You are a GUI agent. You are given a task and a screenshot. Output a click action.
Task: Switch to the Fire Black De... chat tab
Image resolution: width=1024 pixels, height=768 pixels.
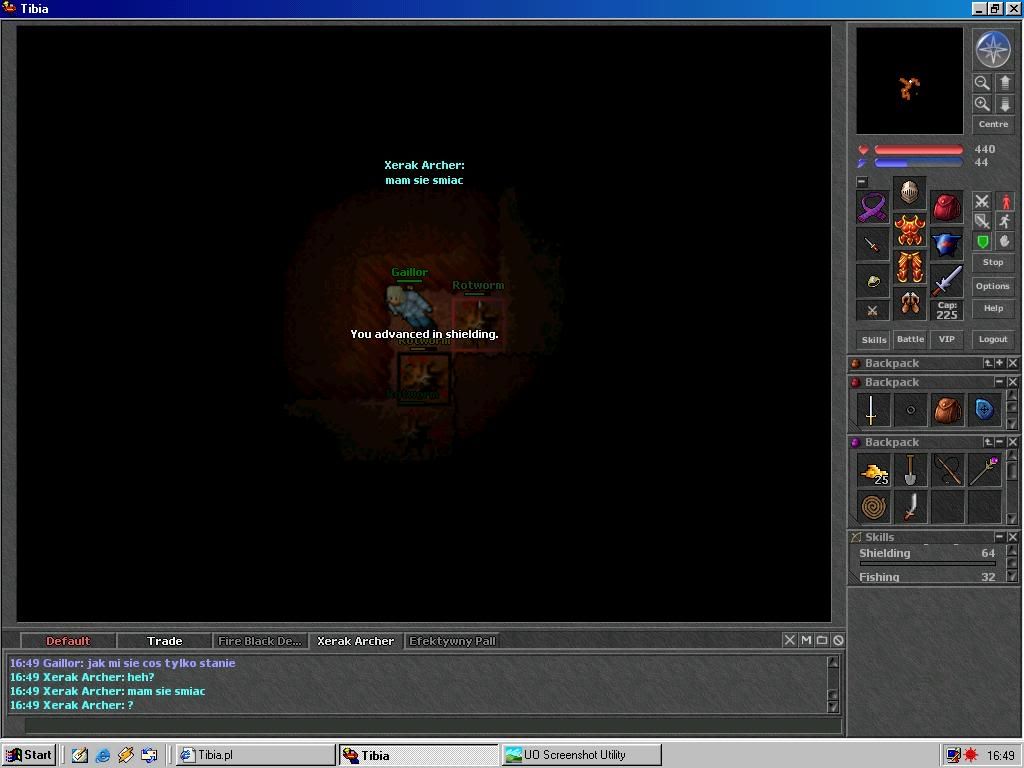[260, 641]
